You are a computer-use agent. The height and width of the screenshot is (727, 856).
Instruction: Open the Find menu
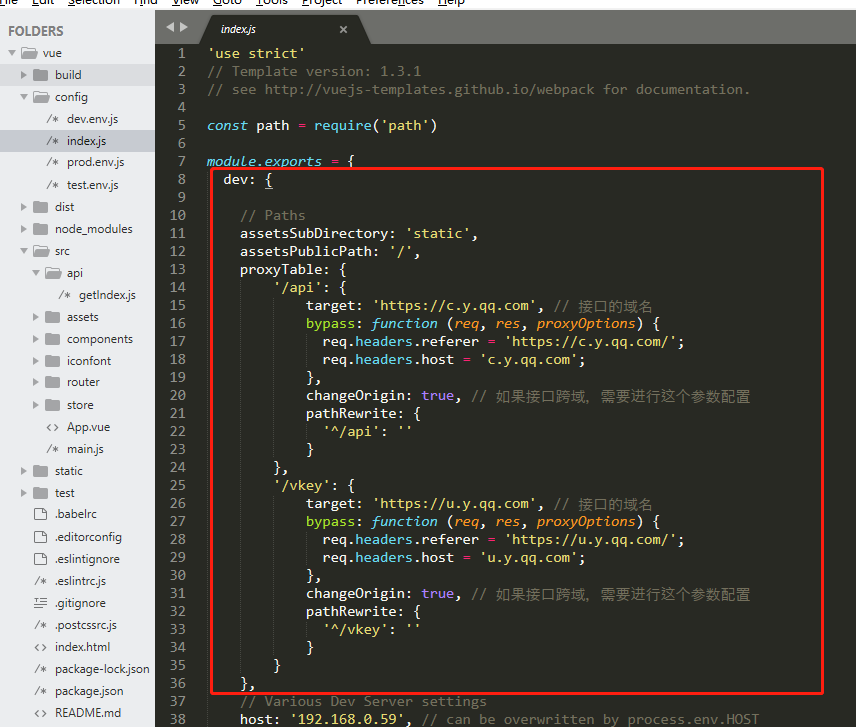pyautogui.click(x=145, y=2)
